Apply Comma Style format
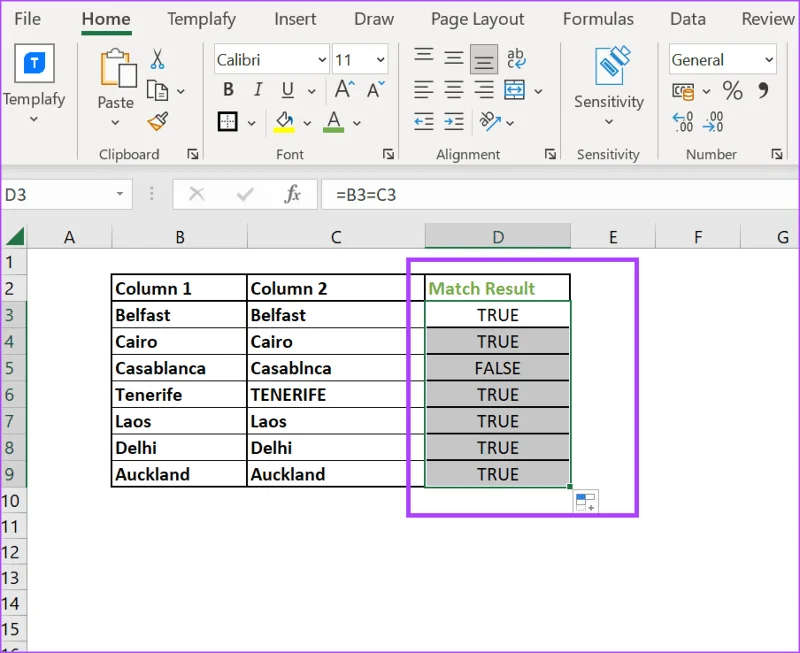800x653 pixels. pyautogui.click(x=763, y=90)
